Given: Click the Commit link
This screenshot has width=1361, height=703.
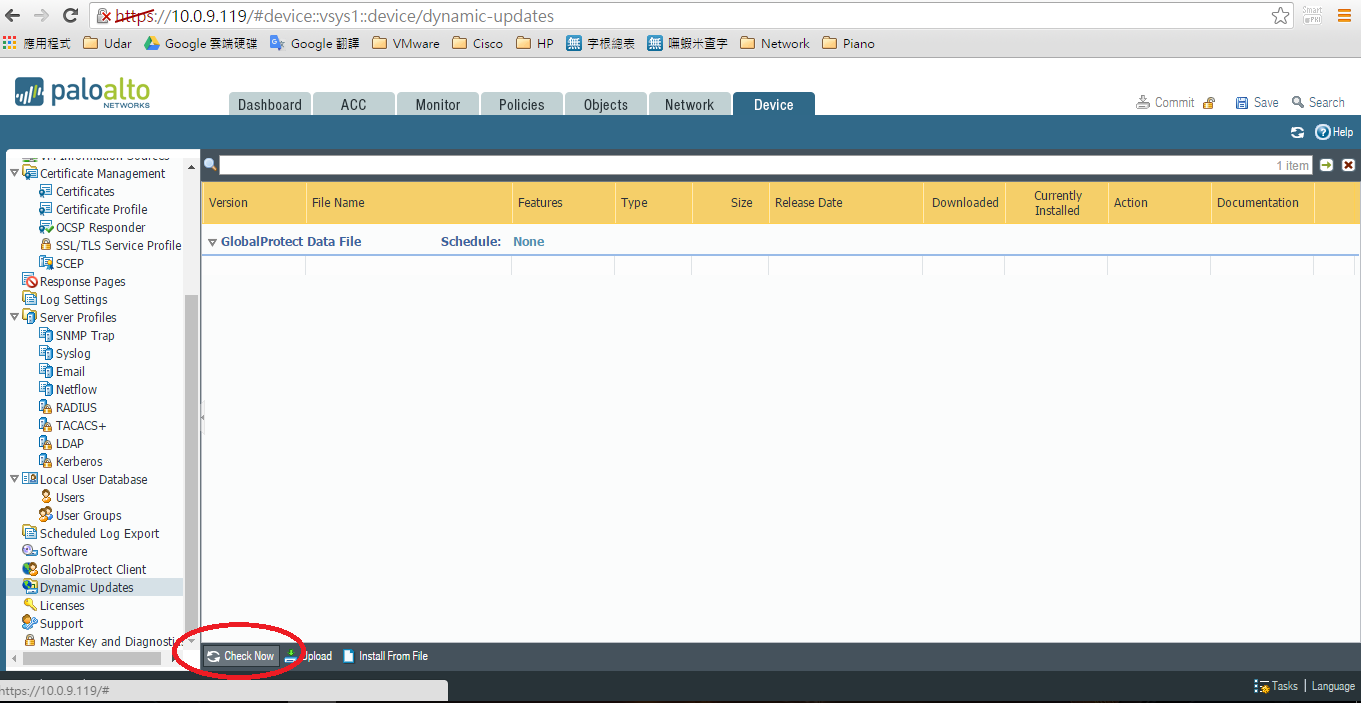Looking at the screenshot, I should coord(1165,102).
